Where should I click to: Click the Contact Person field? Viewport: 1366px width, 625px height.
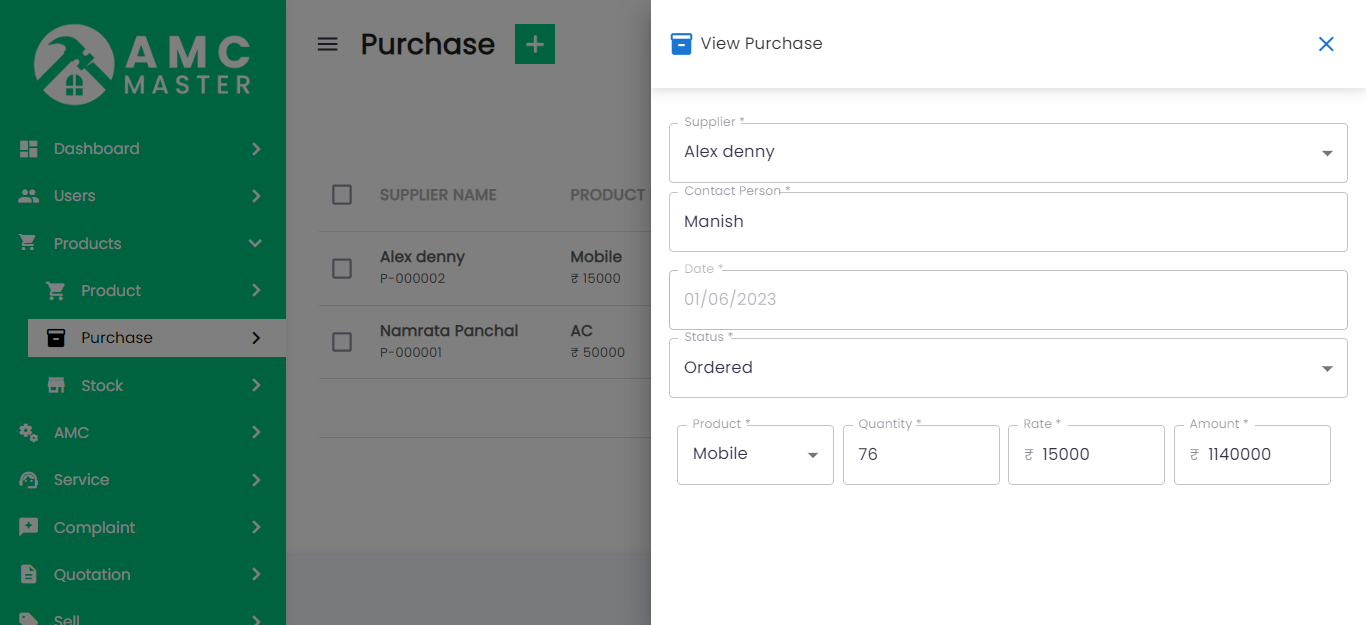tap(1007, 222)
